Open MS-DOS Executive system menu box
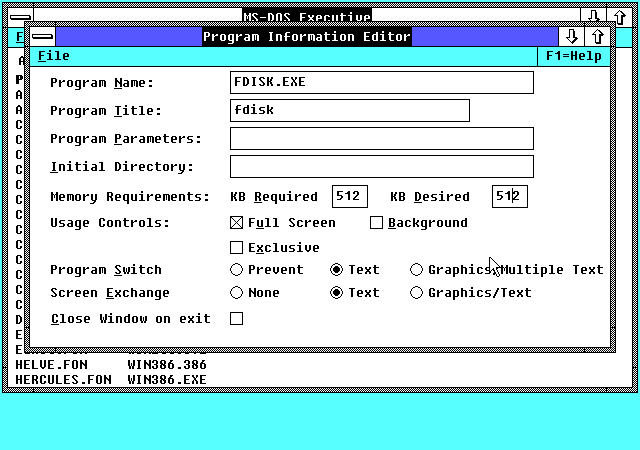Screen dimensions: 640x450 (20, 17)
